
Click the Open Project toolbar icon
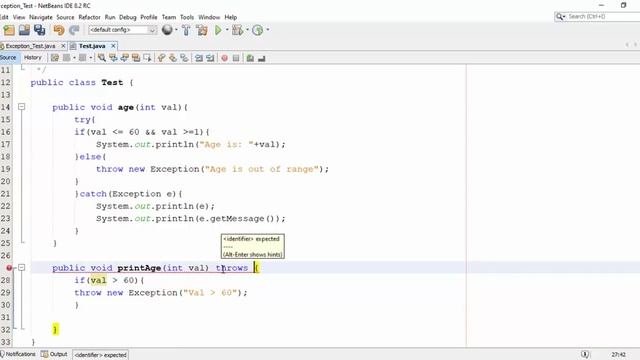tap(24, 30)
